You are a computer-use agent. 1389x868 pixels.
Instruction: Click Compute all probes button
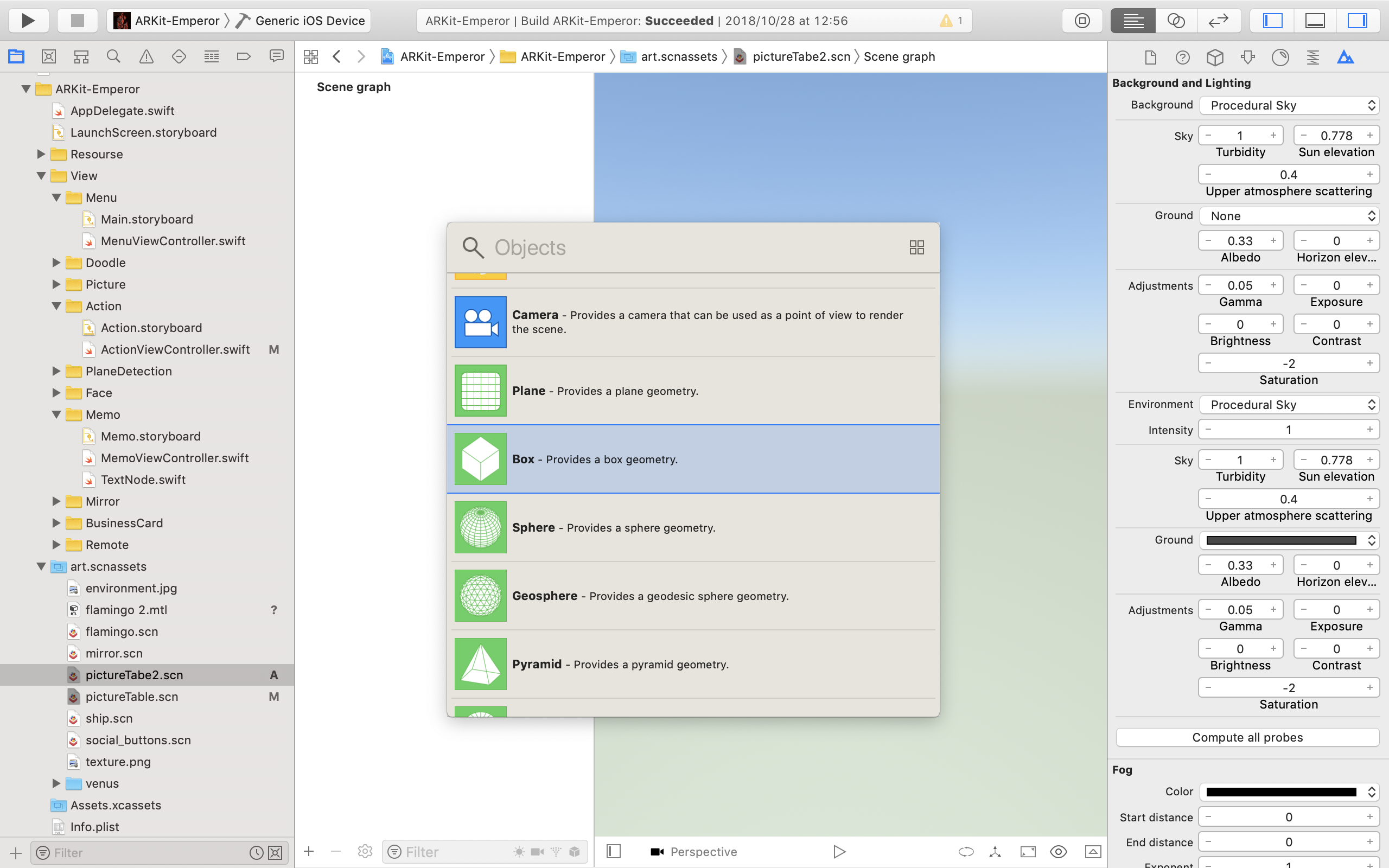pos(1247,737)
